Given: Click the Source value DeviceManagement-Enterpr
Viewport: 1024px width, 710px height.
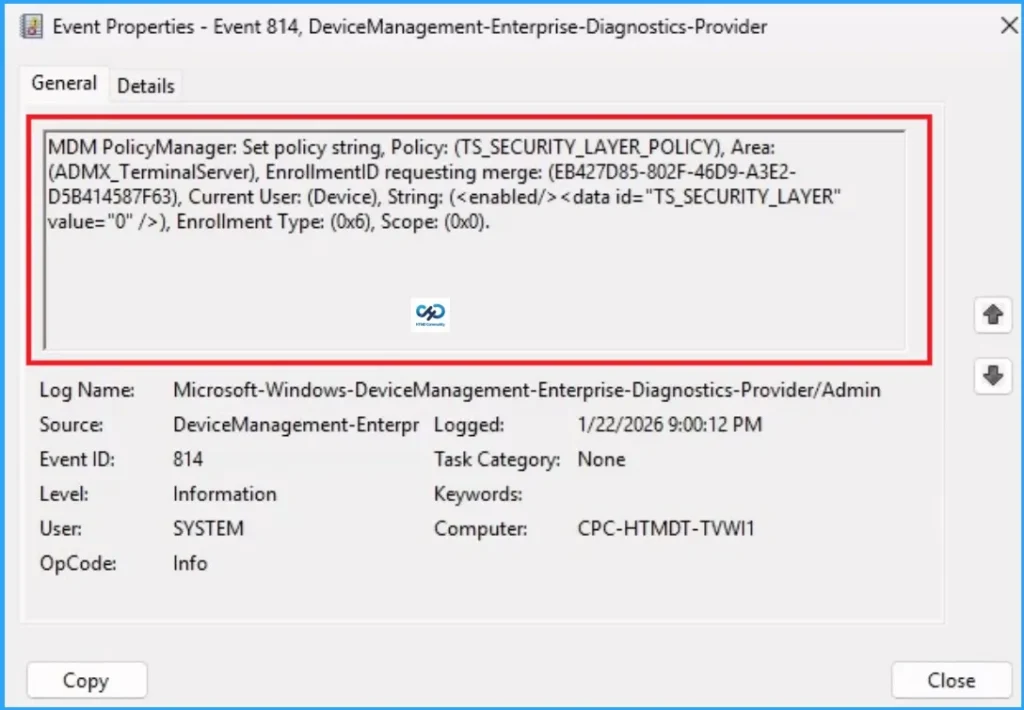Looking at the screenshot, I should (x=296, y=424).
